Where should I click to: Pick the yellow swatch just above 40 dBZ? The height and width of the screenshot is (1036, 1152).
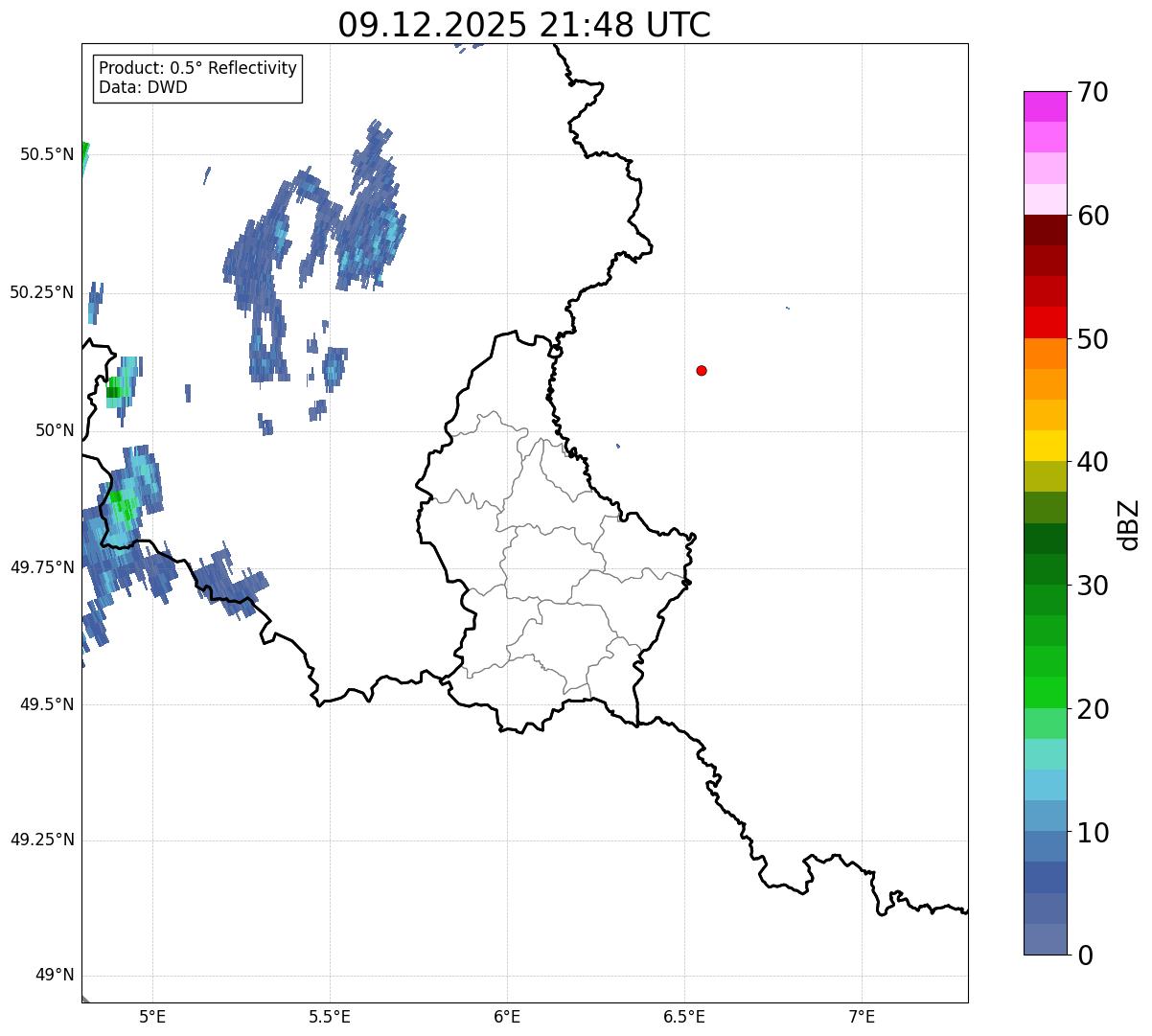[x=1046, y=446]
